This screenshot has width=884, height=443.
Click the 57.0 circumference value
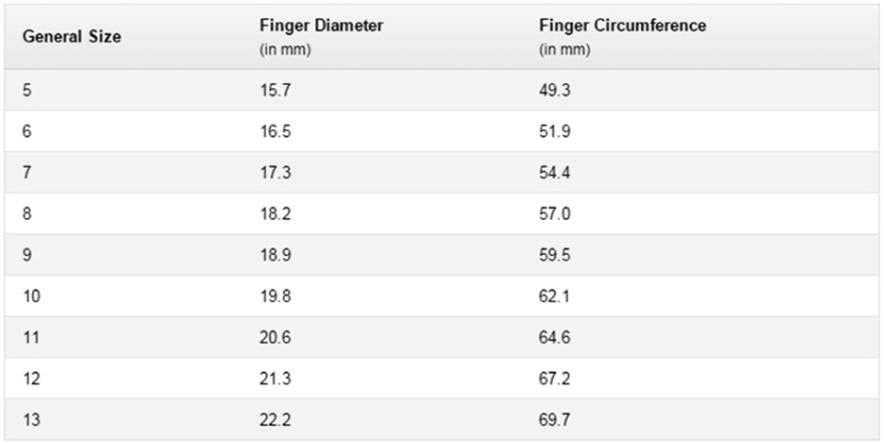point(554,213)
